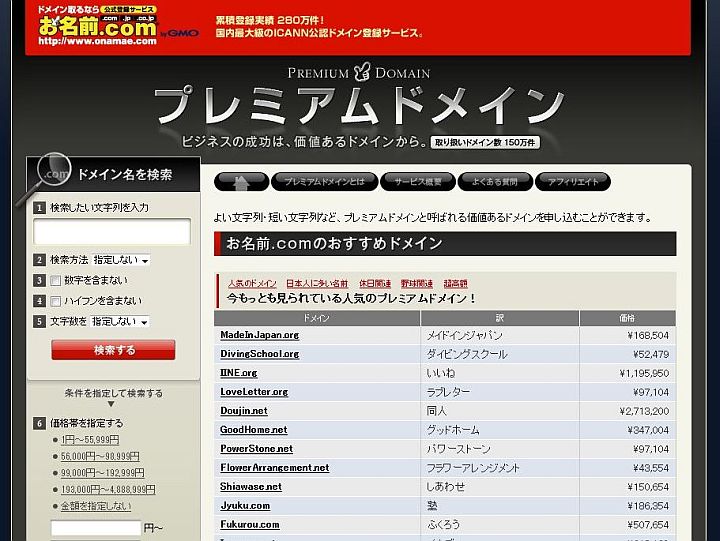Open the IINE.org domain link

click(239, 373)
